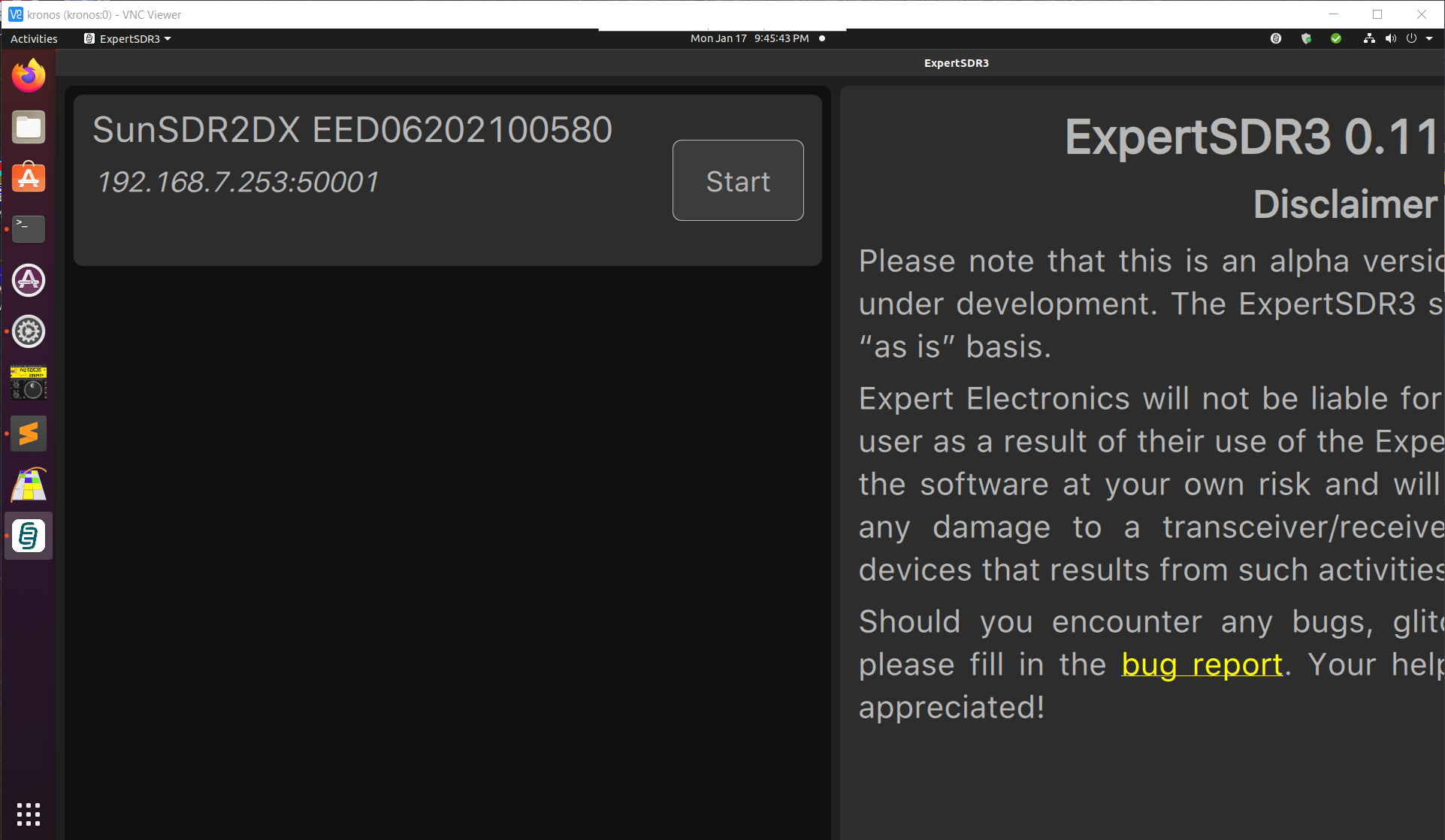Viewport: 1445px width, 840px height.
Task: Open Settings via the gear icon in dock
Action: (29, 331)
